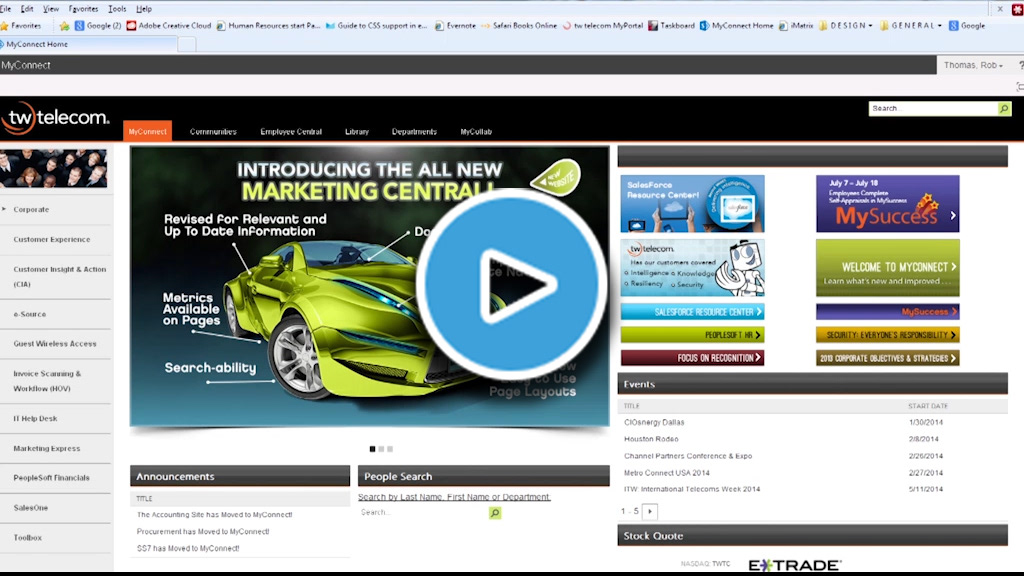Click the MySuccess purple button

(888, 312)
